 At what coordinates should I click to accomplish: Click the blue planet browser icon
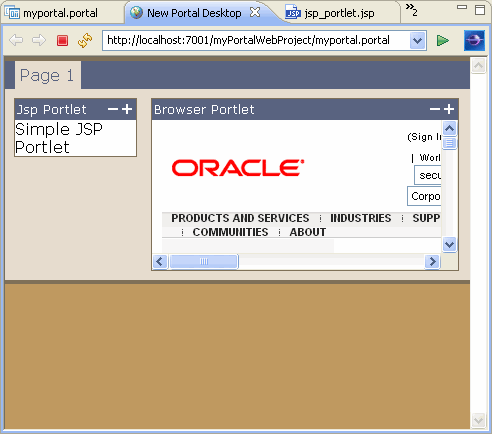(x=474, y=40)
